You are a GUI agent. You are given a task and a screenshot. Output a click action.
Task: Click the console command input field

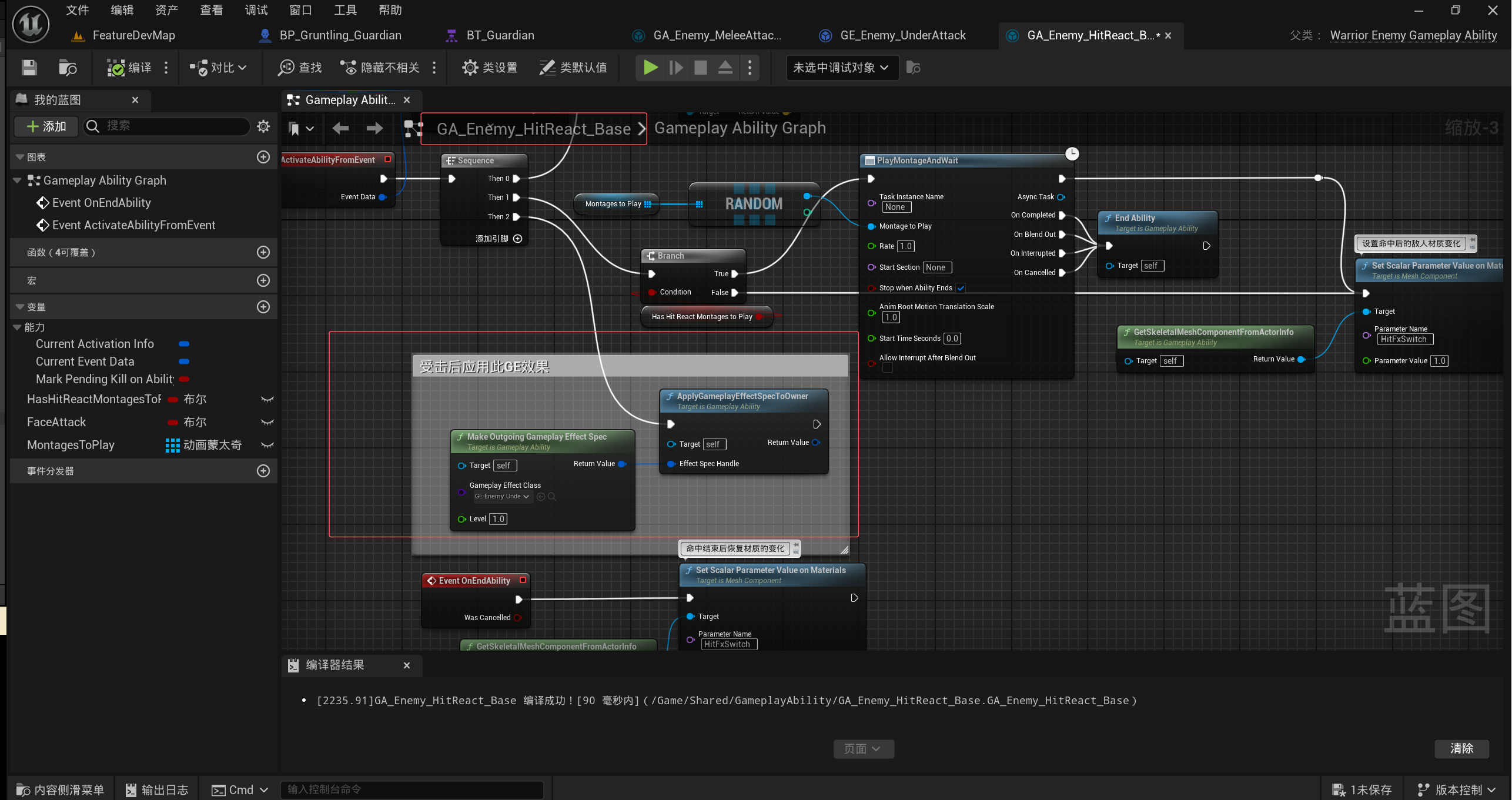coord(412,789)
